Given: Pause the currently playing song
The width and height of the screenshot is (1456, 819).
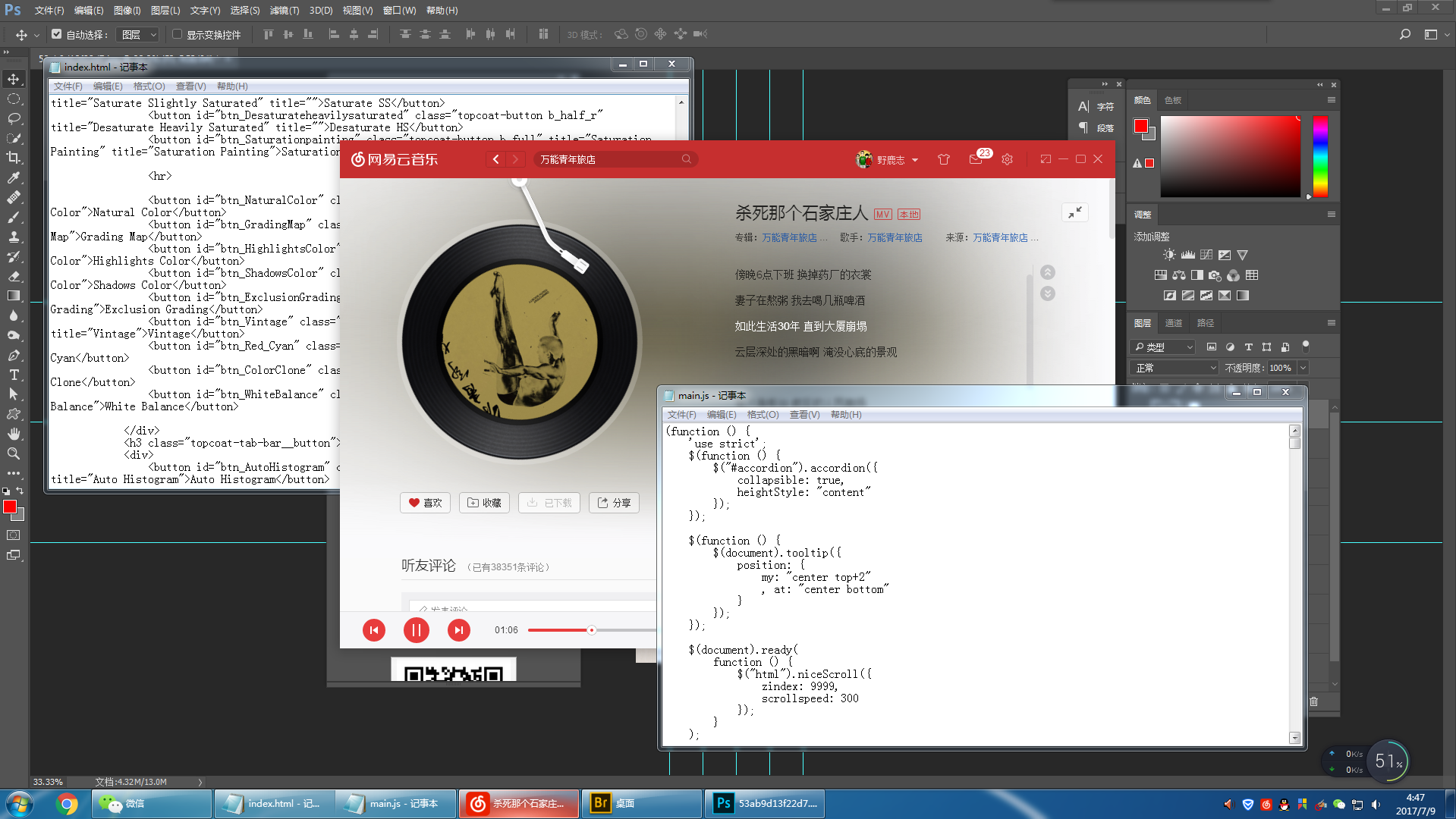Looking at the screenshot, I should (416, 630).
